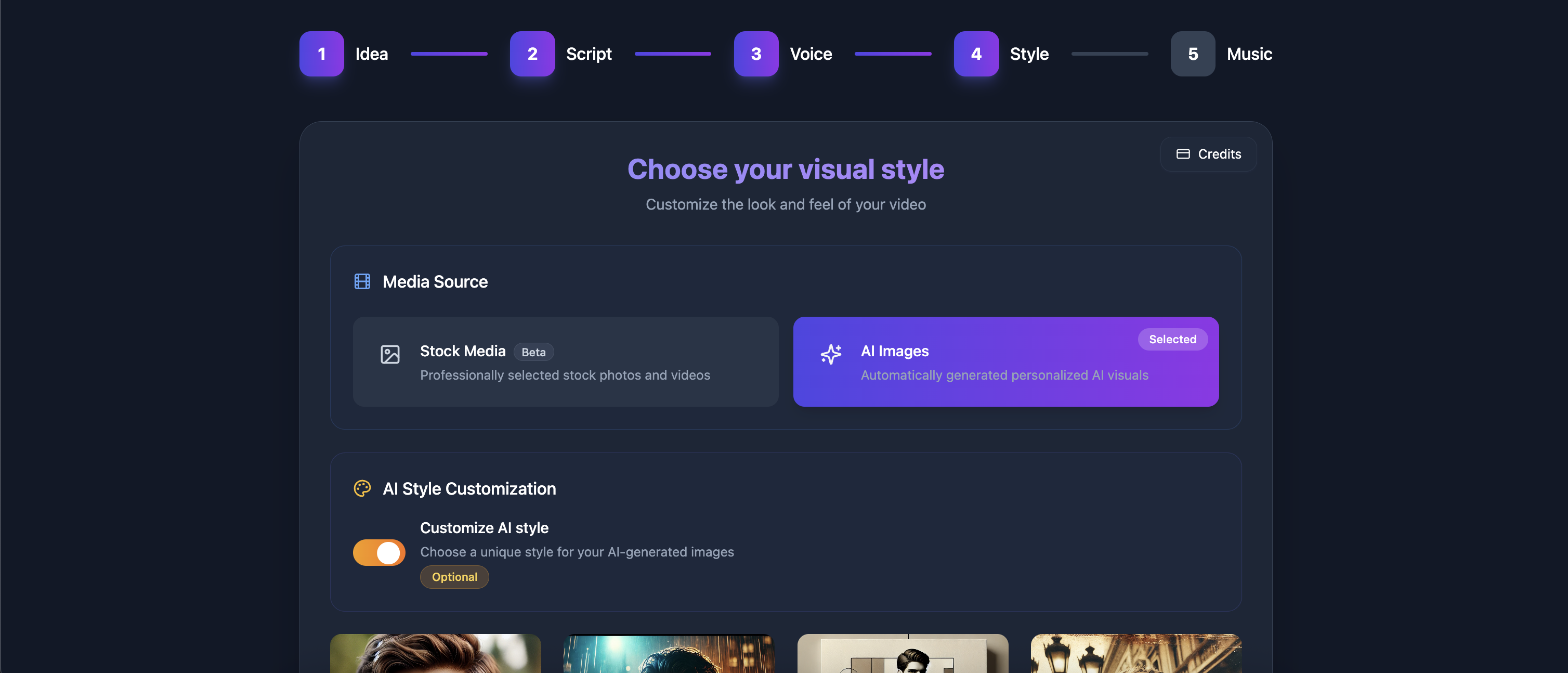Viewport: 1568px width, 673px height.
Task: Click the step 4 Style number badge
Action: 976,54
